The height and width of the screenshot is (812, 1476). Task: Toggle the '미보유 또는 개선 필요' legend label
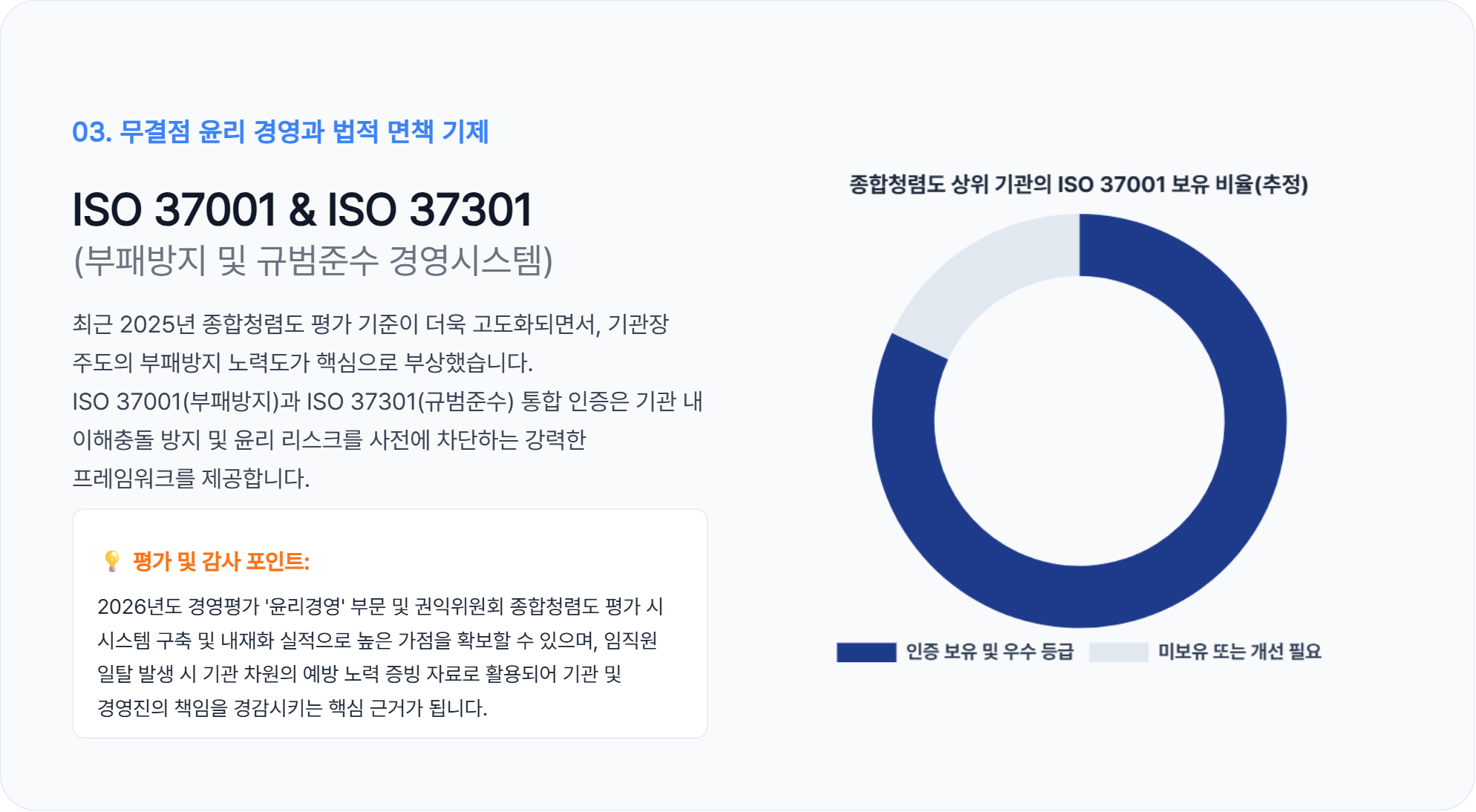[1239, 652]
